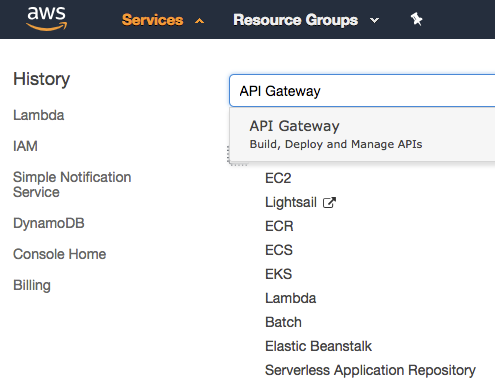Open IAM from History
Screen dimensions: 495x391
point(25,146)
